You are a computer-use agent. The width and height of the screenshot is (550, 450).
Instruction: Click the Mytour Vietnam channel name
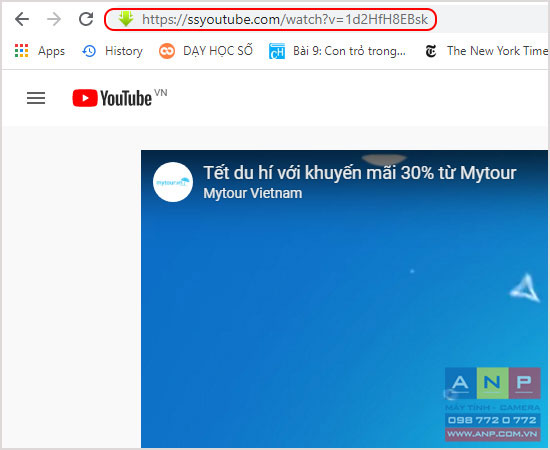(x=253, y=193)
